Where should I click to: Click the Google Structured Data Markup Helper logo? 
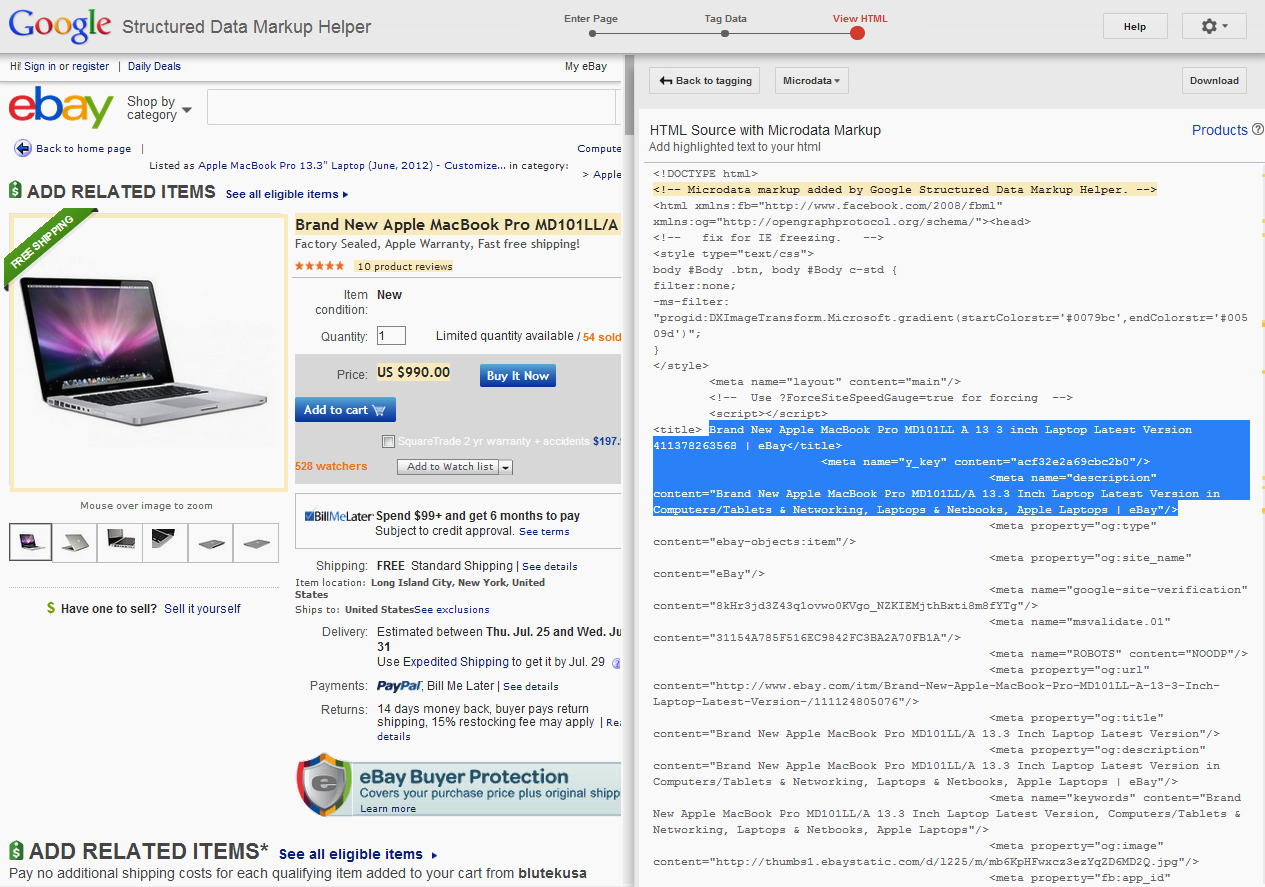point(60,26)
